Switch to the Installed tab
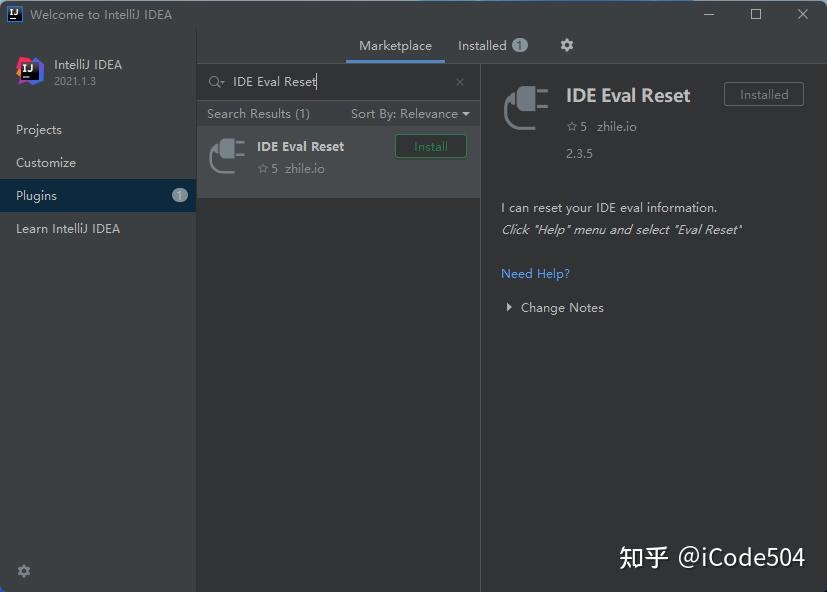 (483, 45)
